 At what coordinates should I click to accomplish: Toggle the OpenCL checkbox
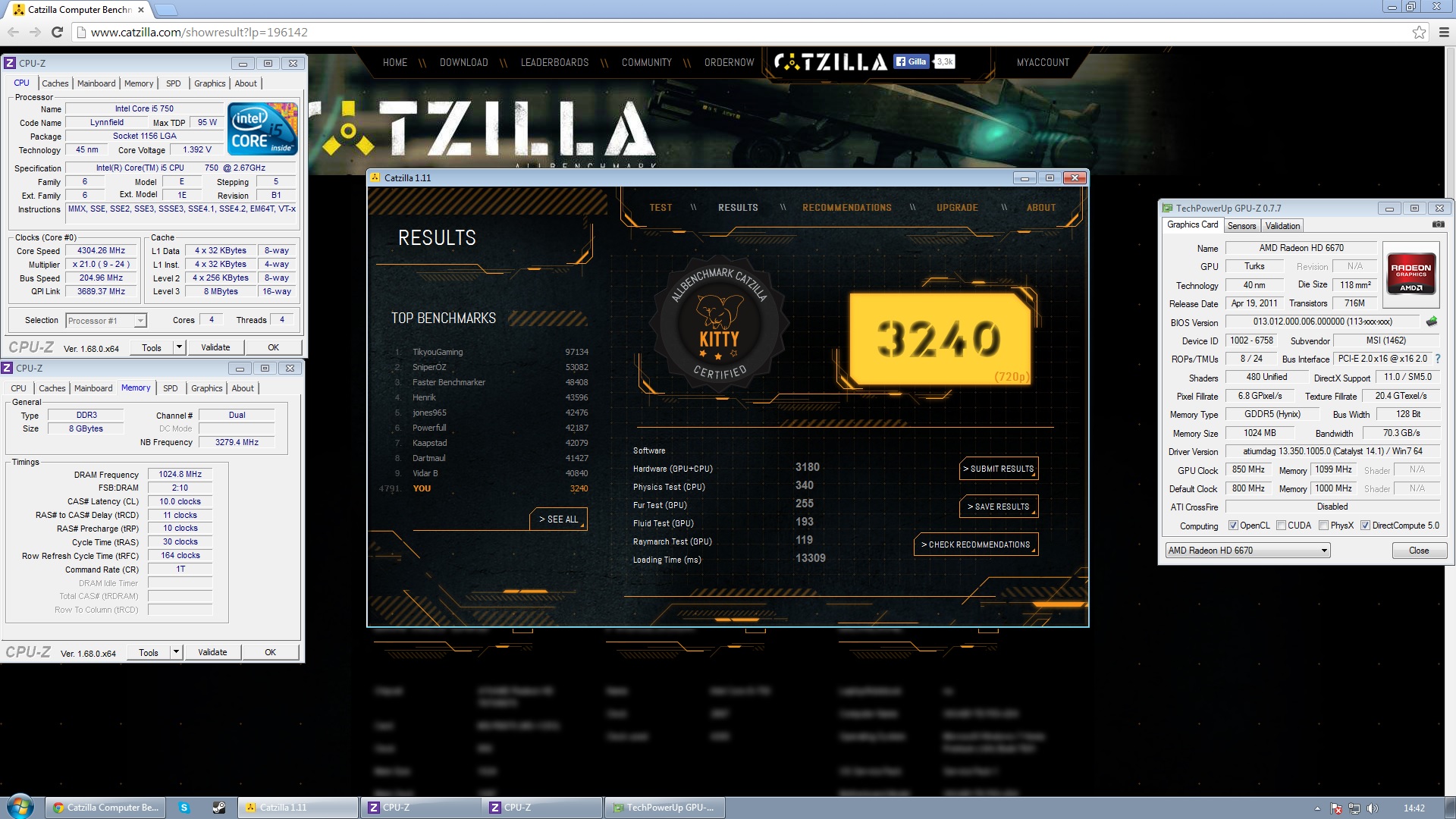click(1233, 526)
